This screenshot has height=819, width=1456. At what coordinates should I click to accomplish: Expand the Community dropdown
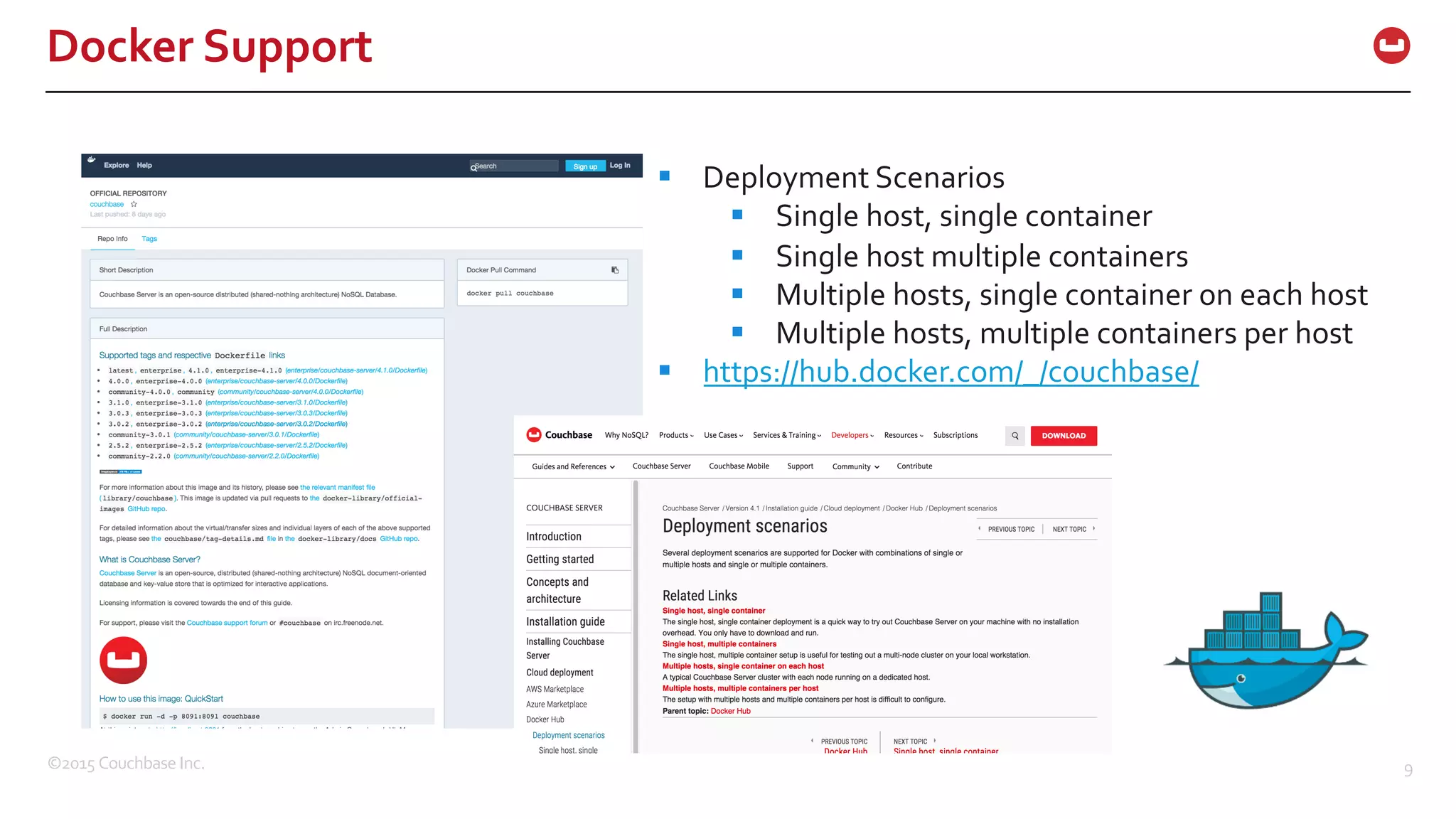[856, 467]
